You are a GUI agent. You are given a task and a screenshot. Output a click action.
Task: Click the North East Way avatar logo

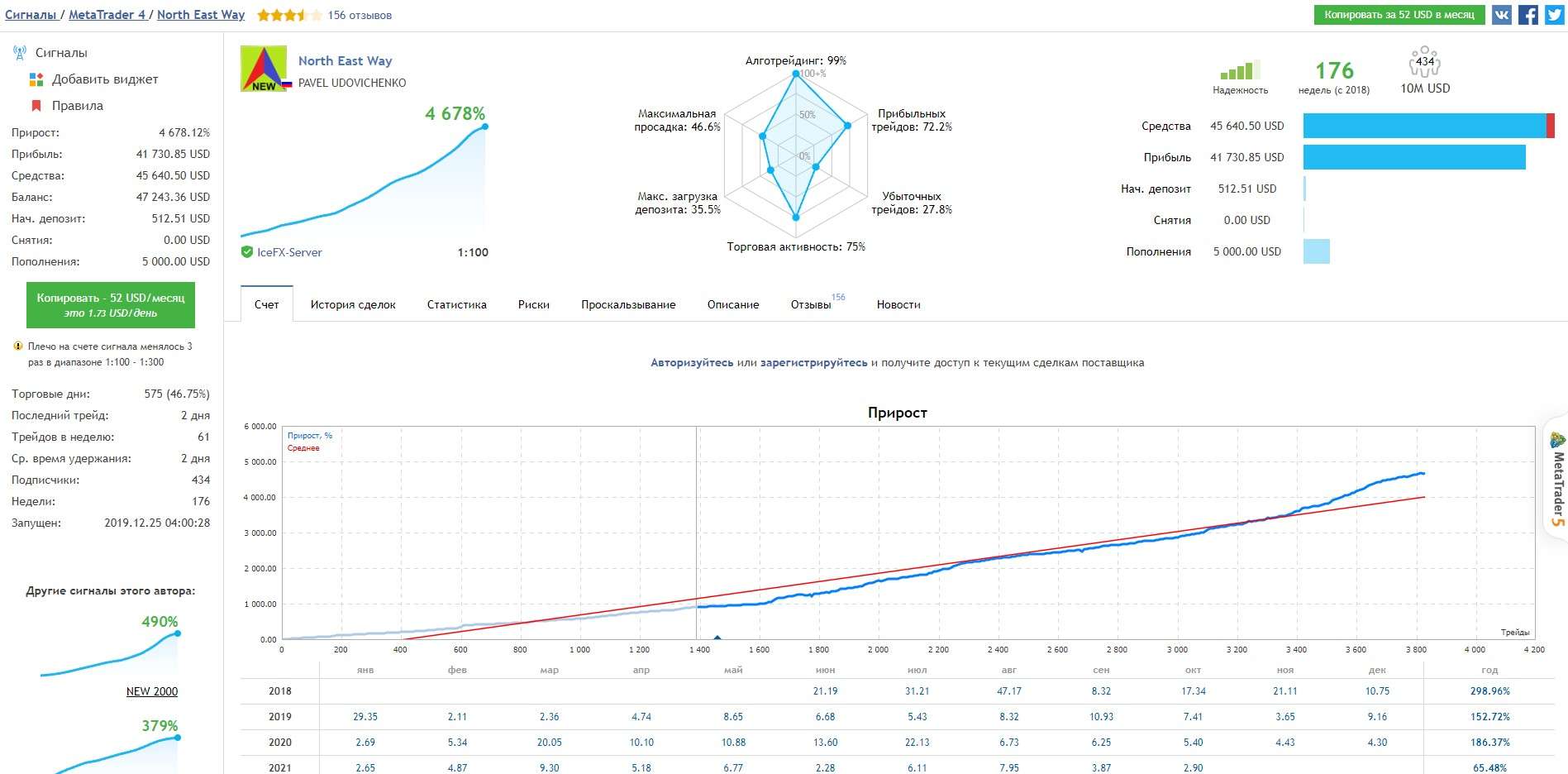click(x=264, y=69)
